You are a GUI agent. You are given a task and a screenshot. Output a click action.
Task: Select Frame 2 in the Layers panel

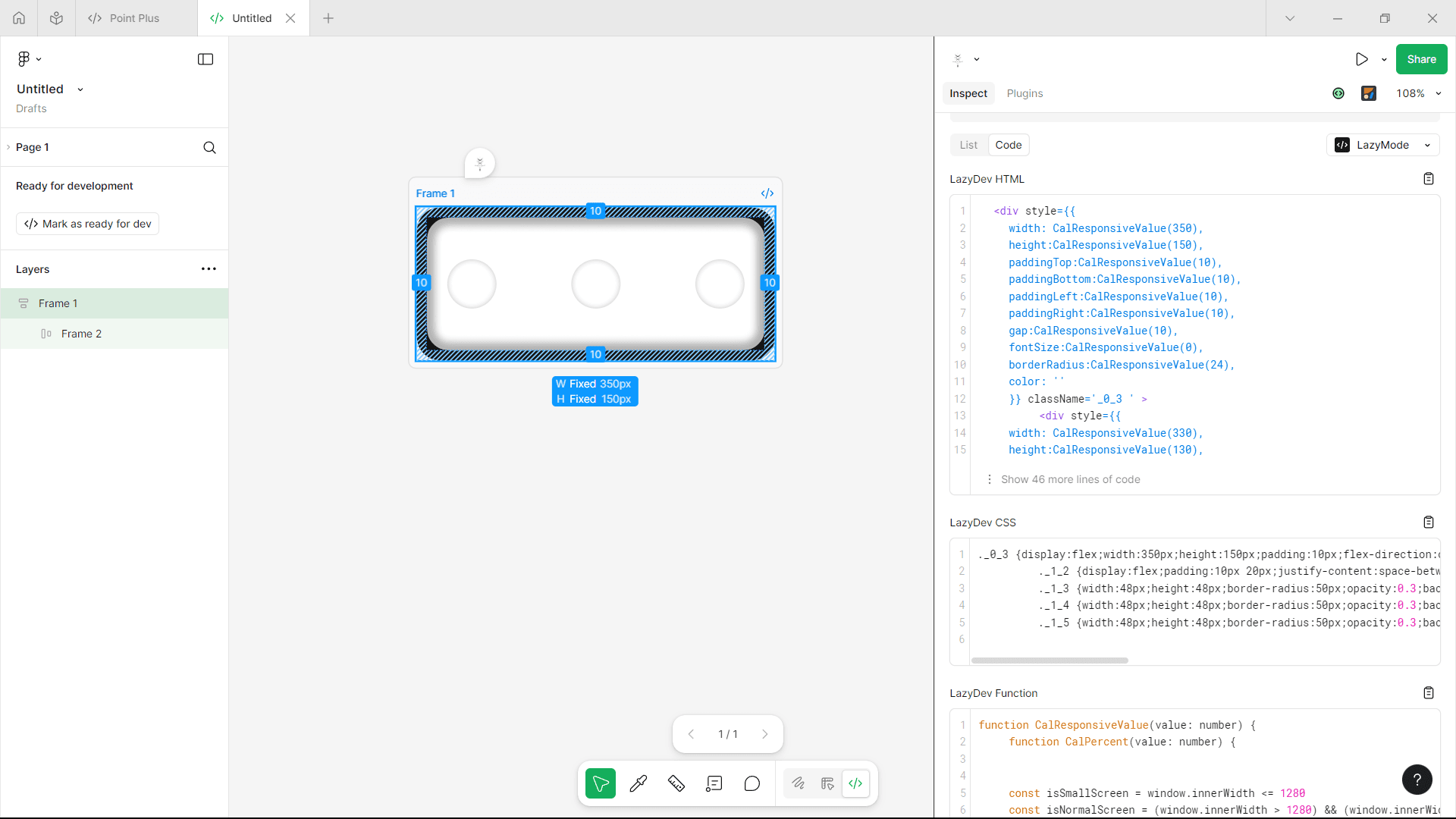click(81, 333)
